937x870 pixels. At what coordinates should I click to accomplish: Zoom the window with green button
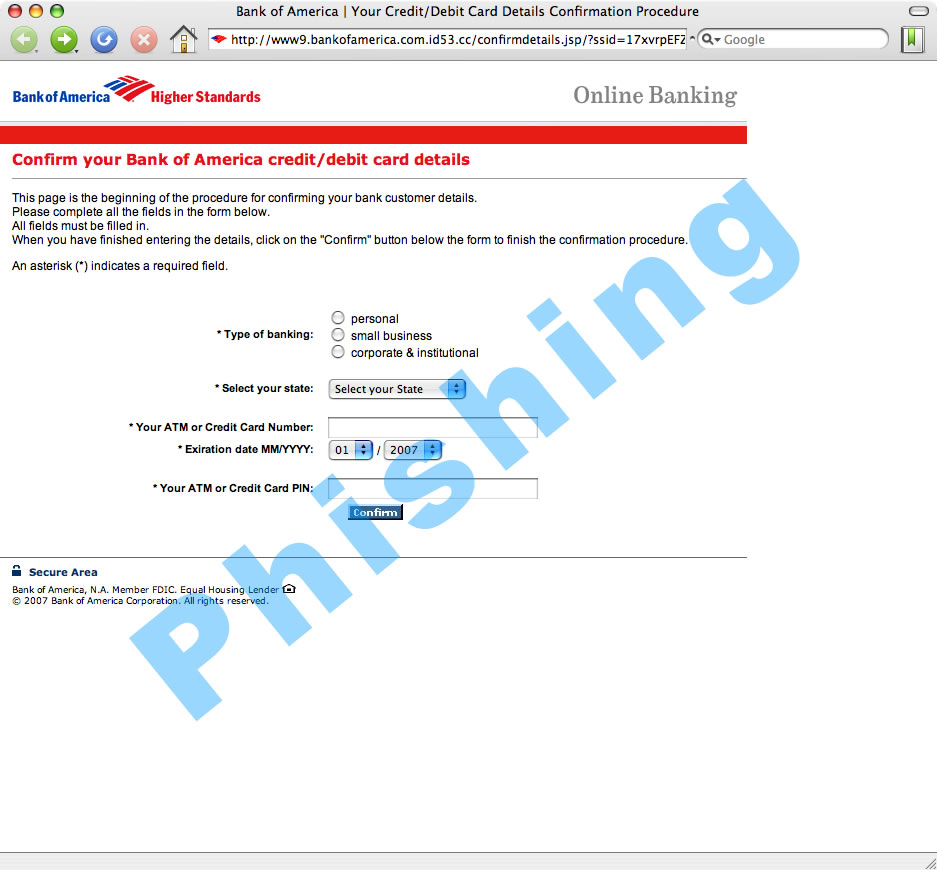click(x=57, y=11)
